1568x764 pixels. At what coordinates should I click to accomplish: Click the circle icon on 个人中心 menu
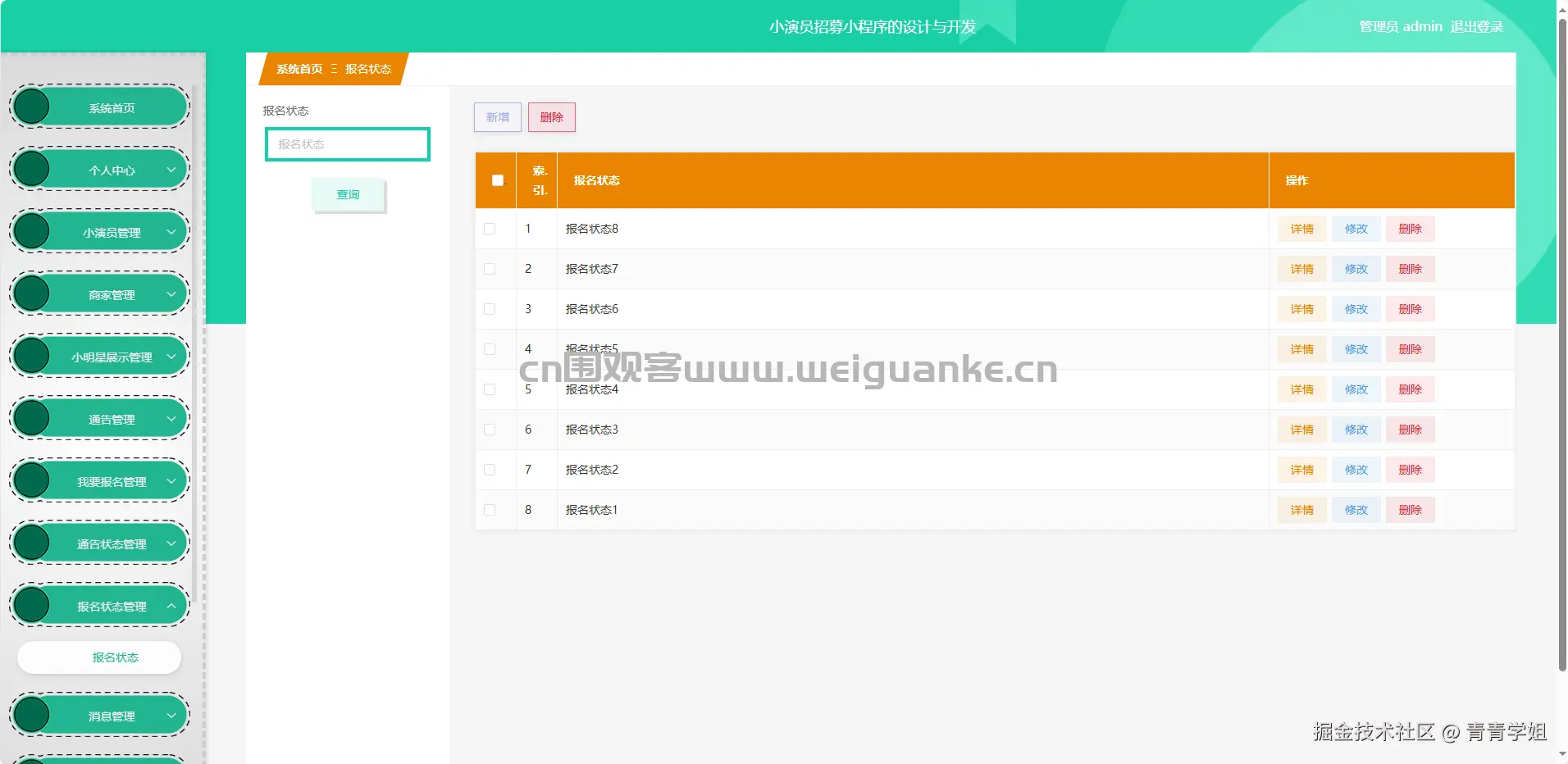[x=32, y=169]
